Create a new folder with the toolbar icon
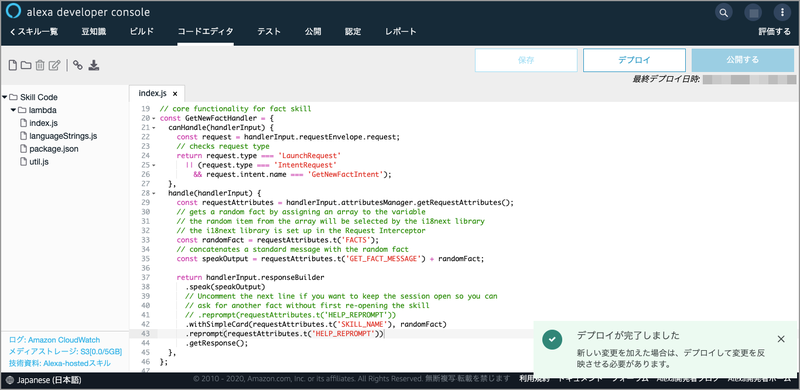This screenshot has width=800, height=390. 26,65
